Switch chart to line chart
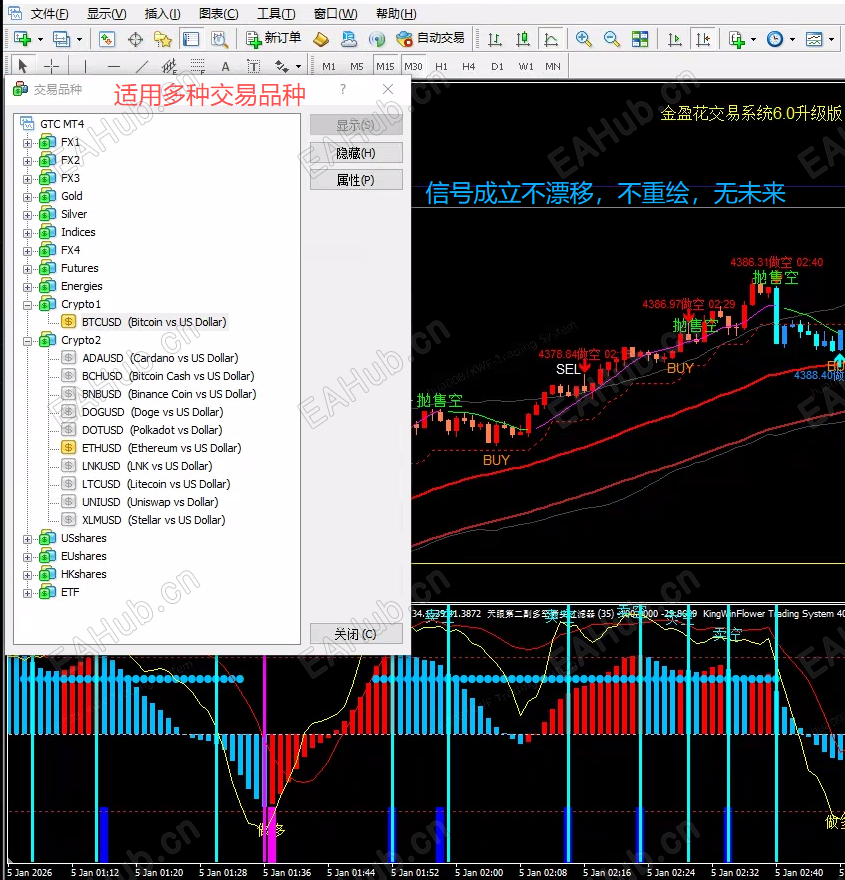 551,39
